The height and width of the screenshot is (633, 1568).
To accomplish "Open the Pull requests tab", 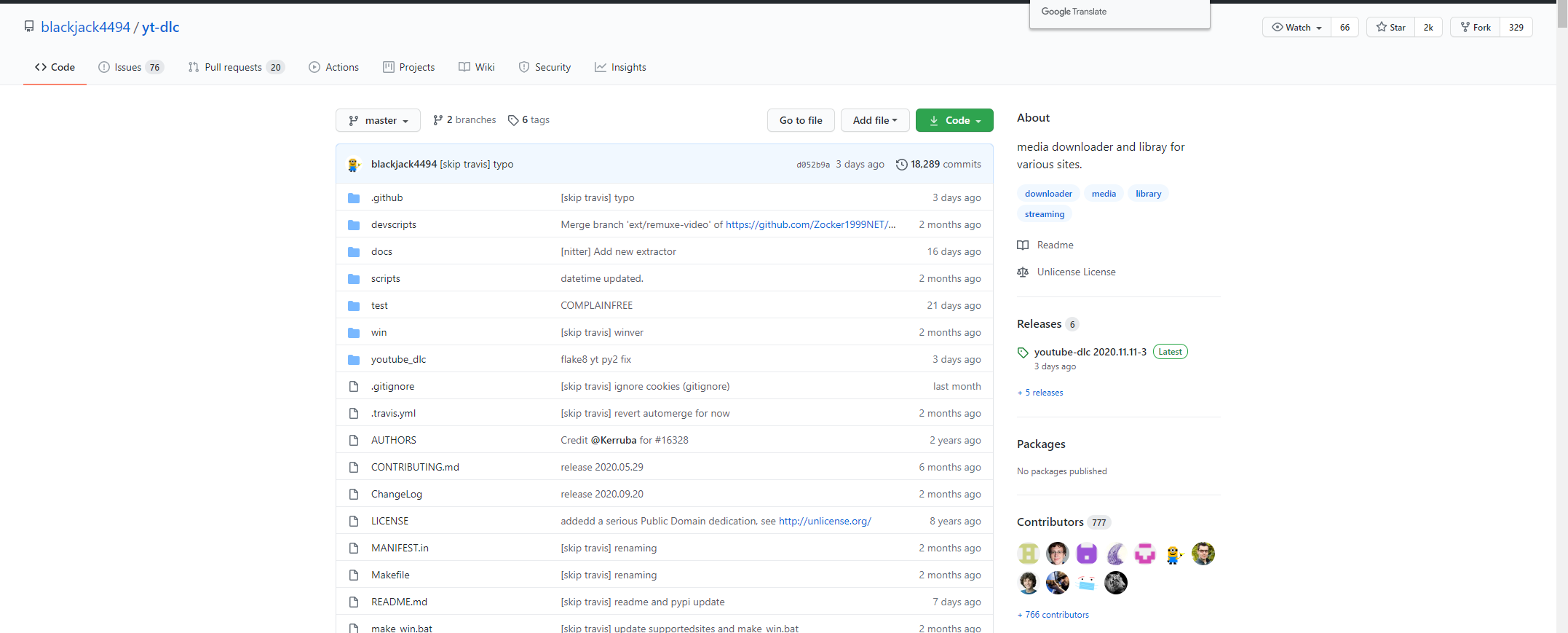I will click(x=236, y=67).
